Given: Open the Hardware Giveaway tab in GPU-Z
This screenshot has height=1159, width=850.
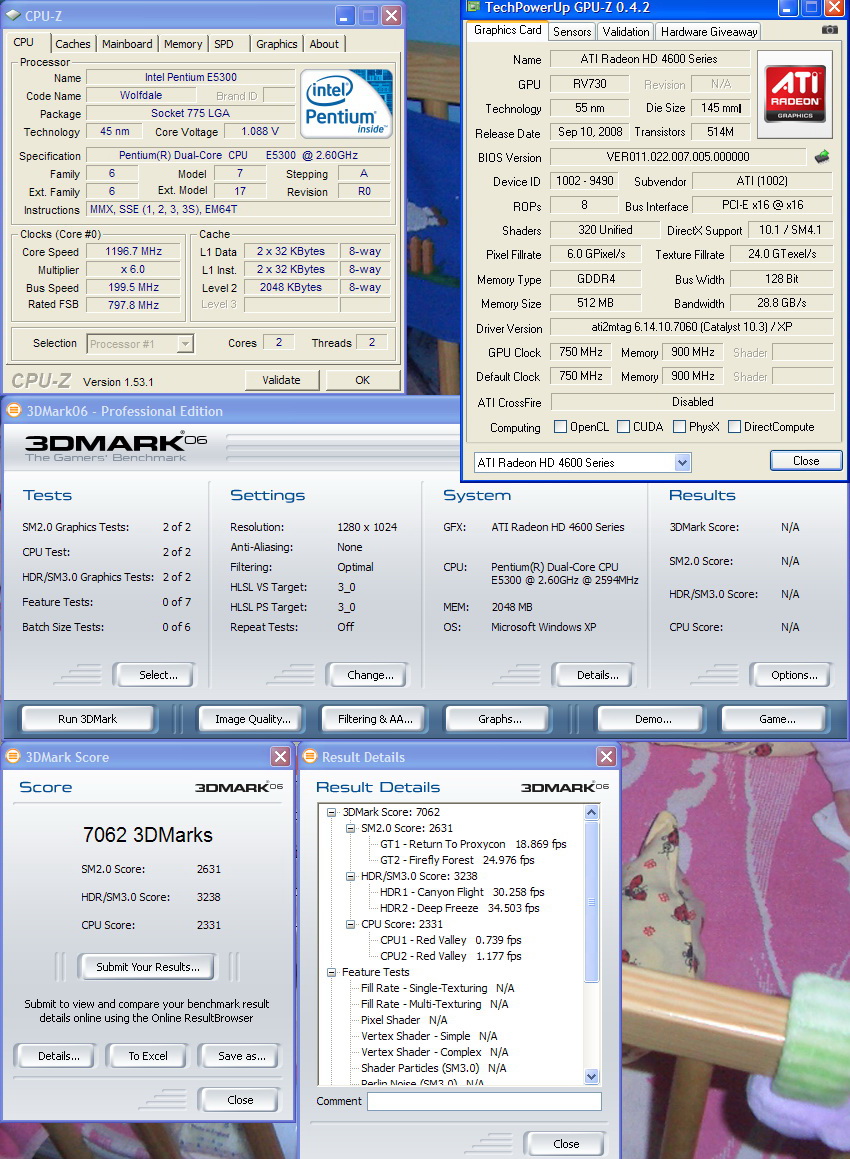Looking at the screenshot, I should click(709, 31).
